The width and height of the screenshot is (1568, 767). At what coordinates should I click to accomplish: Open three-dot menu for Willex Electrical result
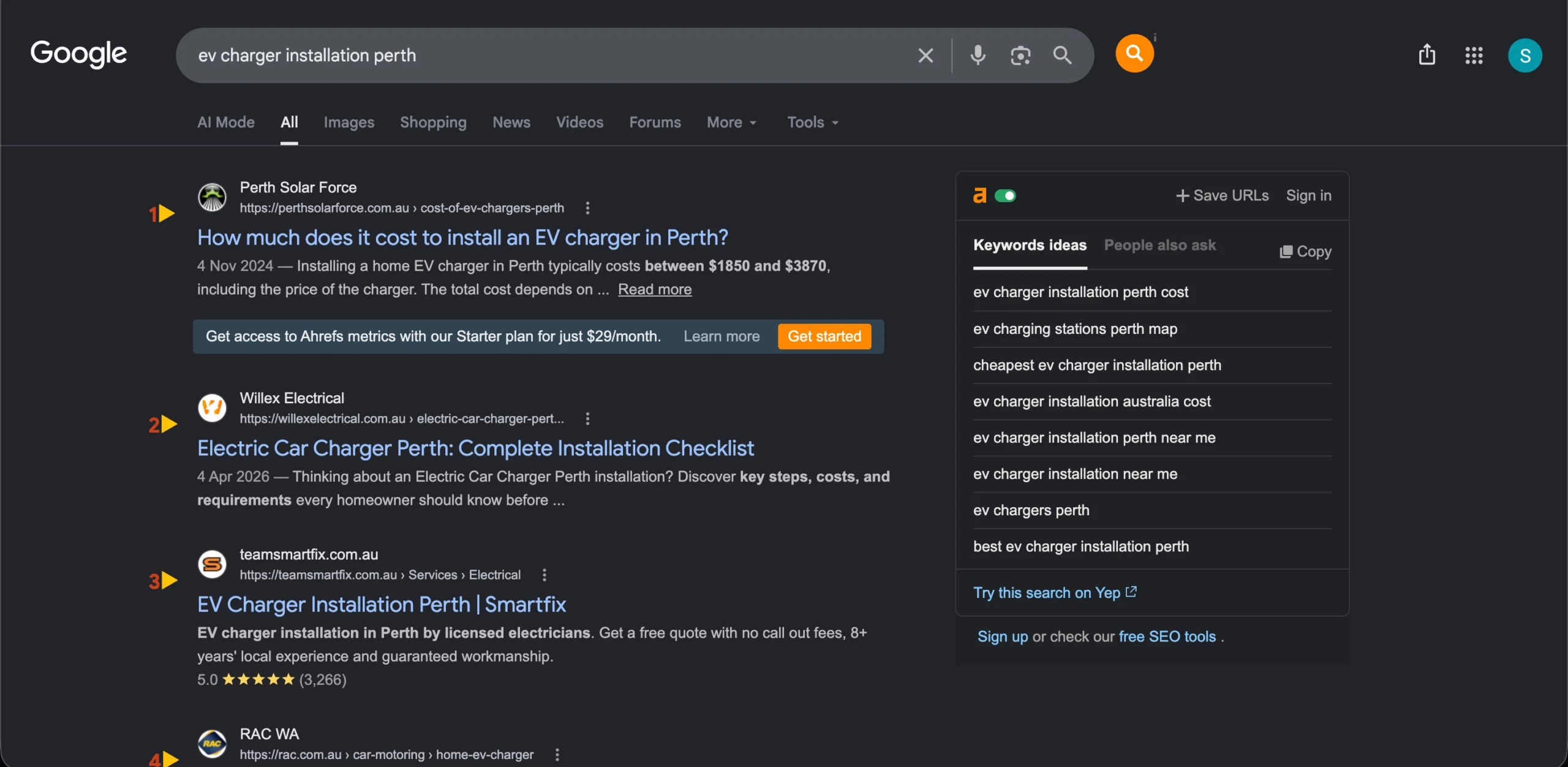587,419
